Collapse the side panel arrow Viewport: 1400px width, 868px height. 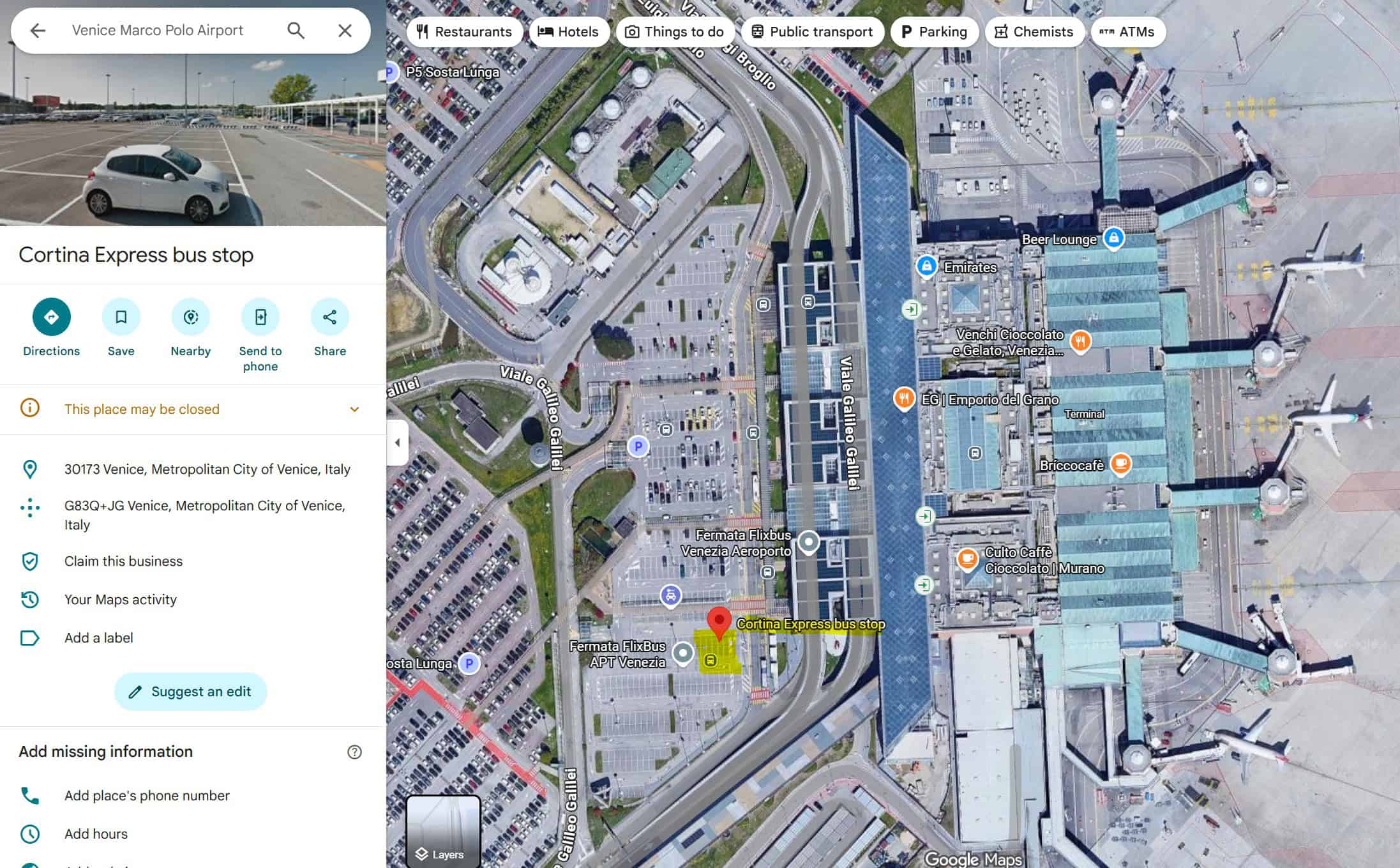click(397, 442)
